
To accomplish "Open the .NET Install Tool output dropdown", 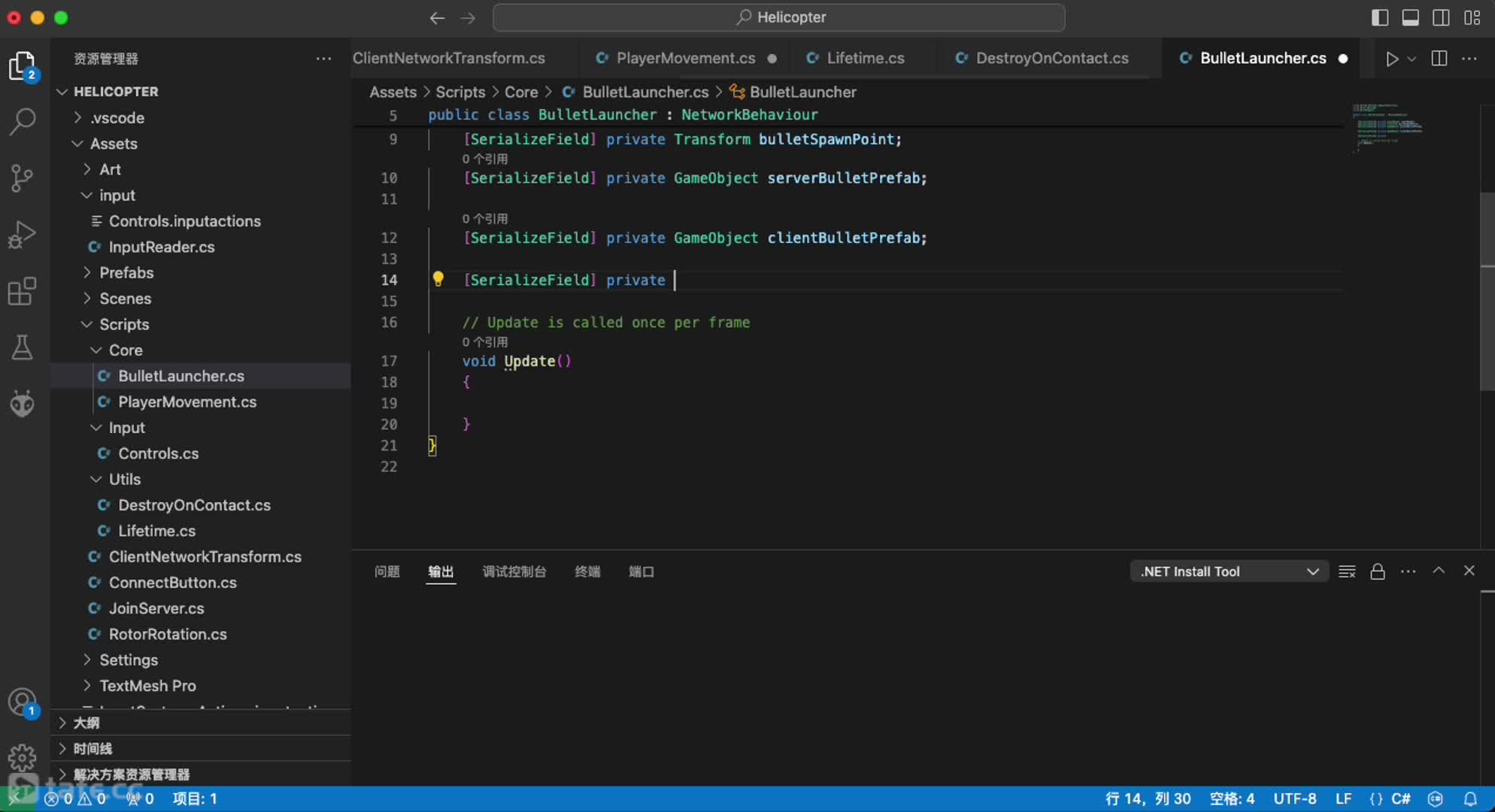I will click(x=1230, y=571).
